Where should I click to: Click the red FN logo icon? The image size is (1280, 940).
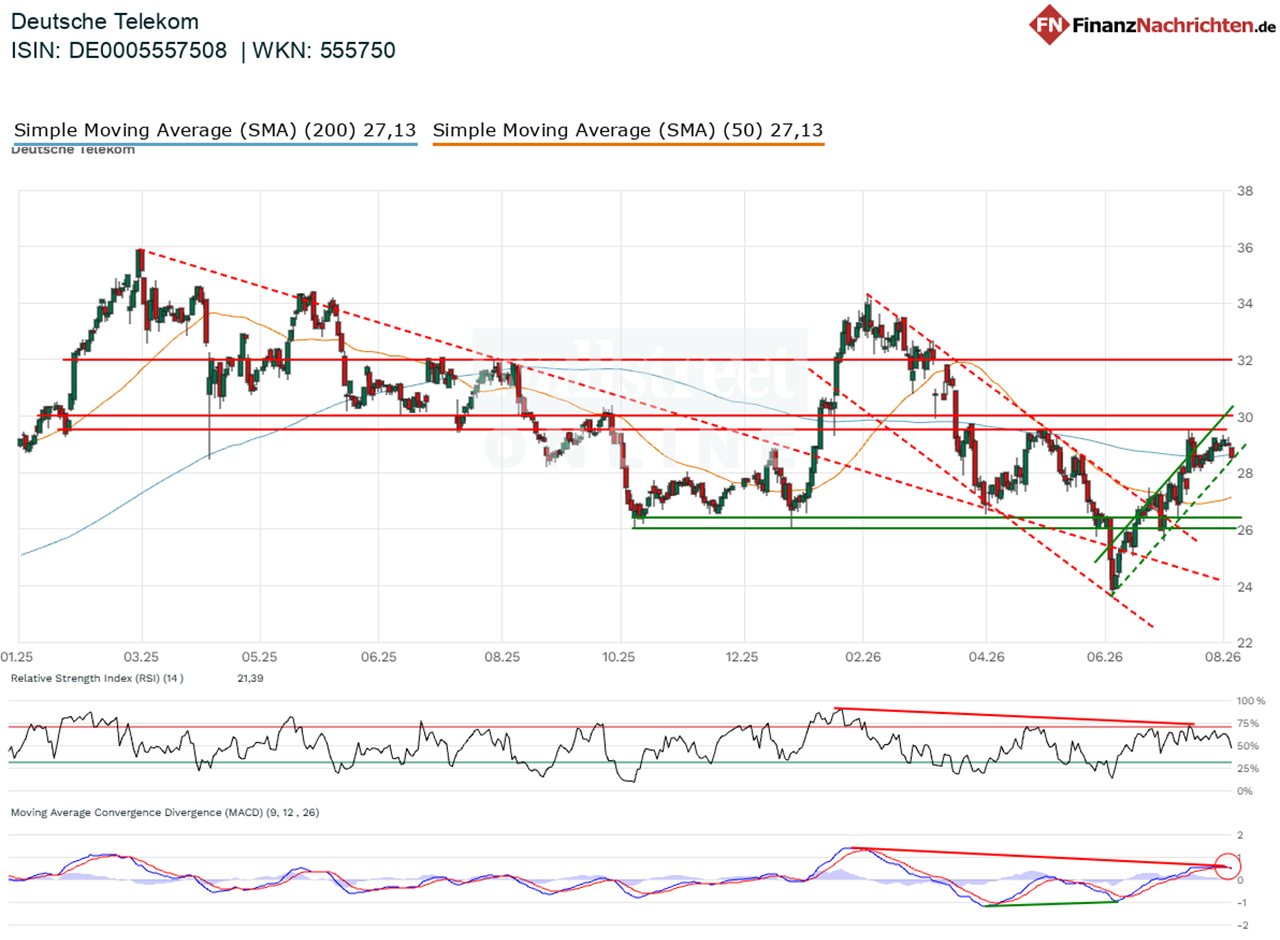pyautogui.click(x=1049, y=24)
